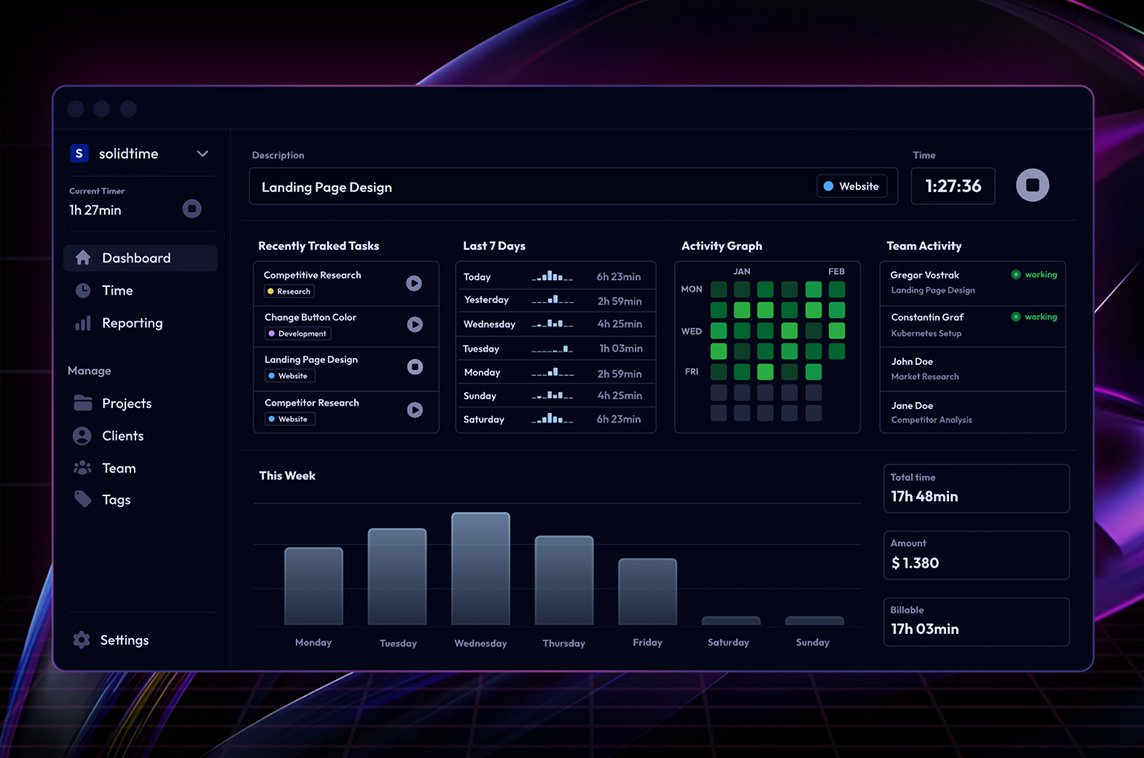Click the Projects folder icon

coord(83,403)
